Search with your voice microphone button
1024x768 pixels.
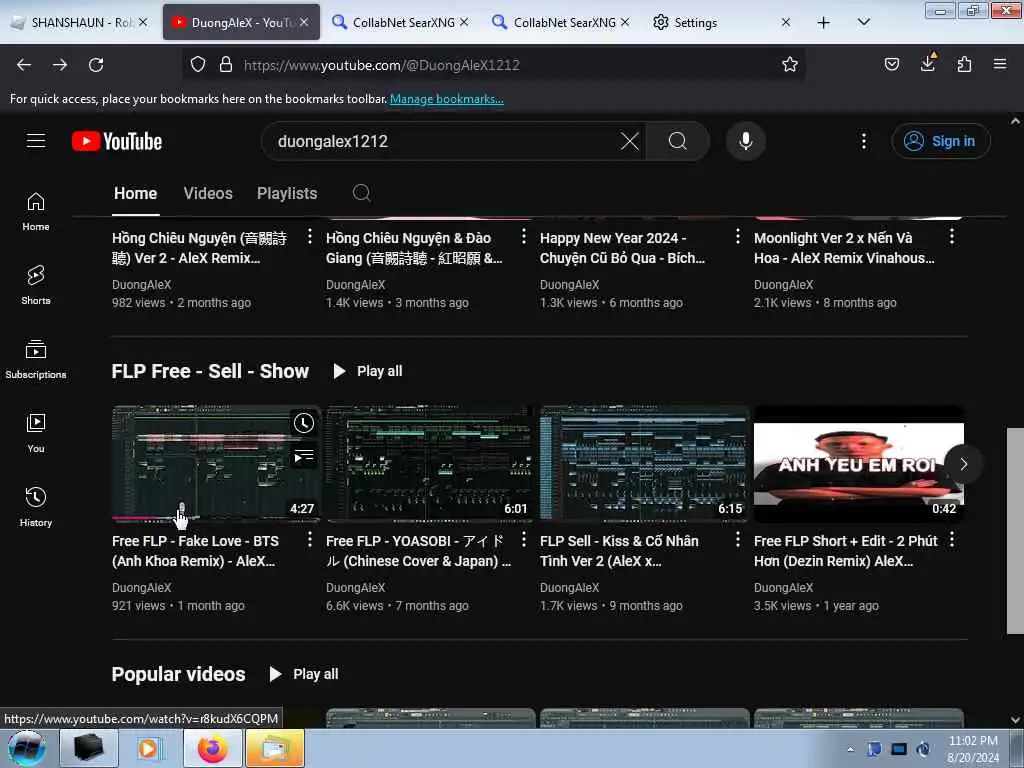point(746,141)
